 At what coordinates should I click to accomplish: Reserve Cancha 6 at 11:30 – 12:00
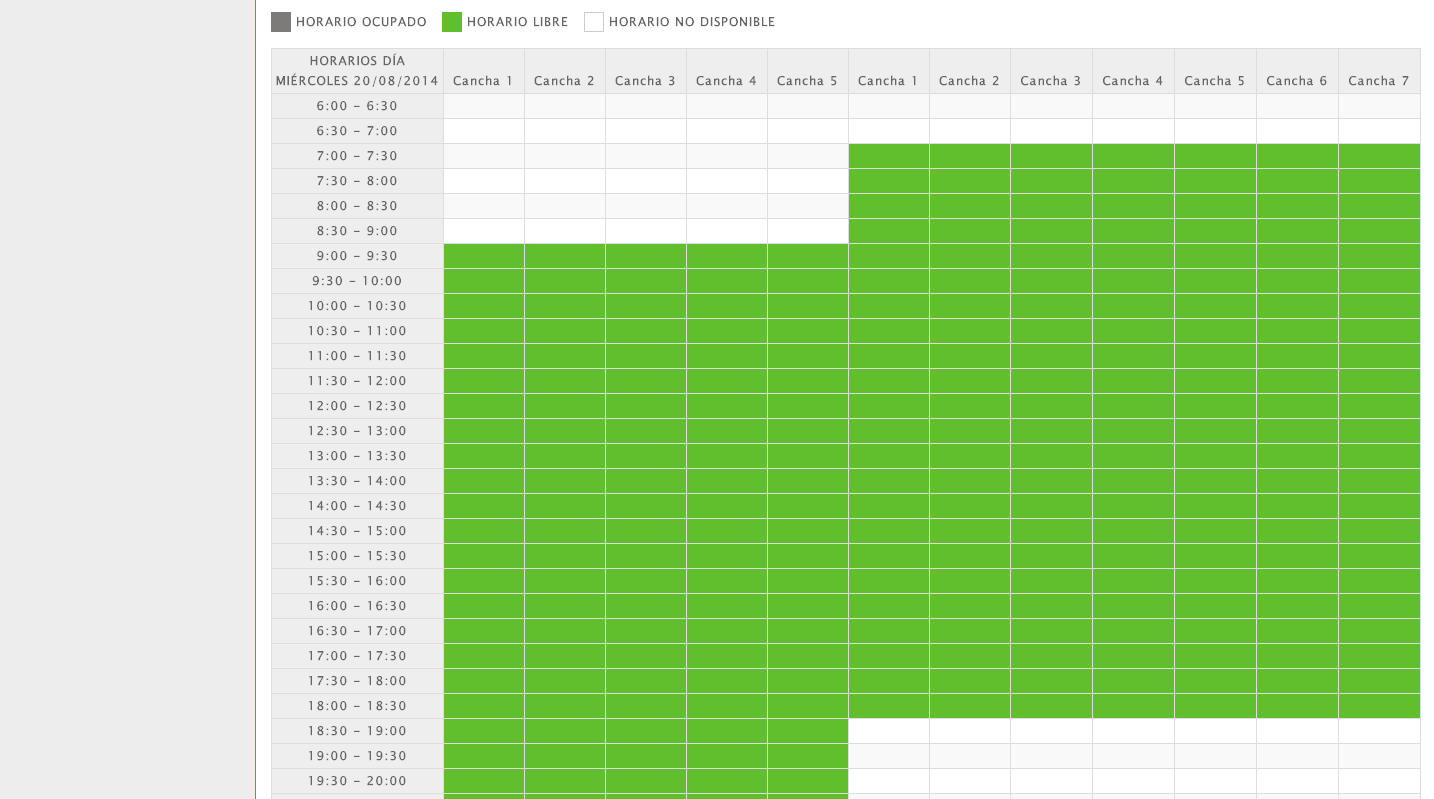click(x=1297, y=381)
